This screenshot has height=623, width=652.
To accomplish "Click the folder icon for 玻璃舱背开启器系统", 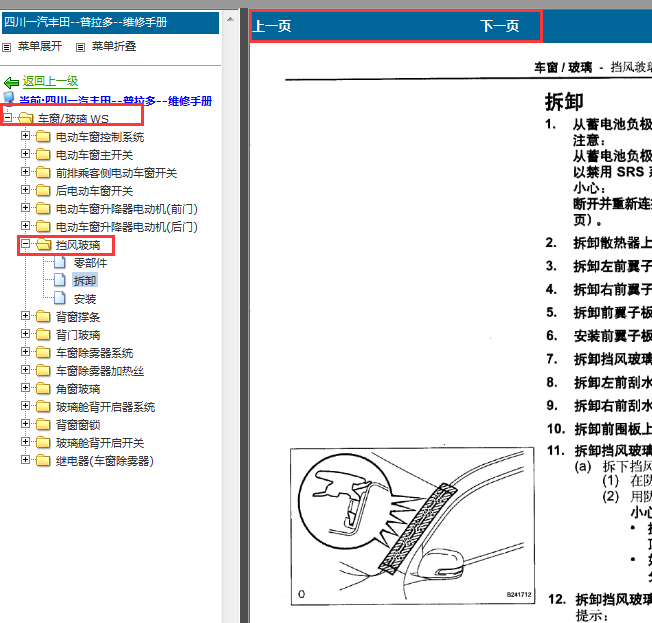I will (43, 406).
